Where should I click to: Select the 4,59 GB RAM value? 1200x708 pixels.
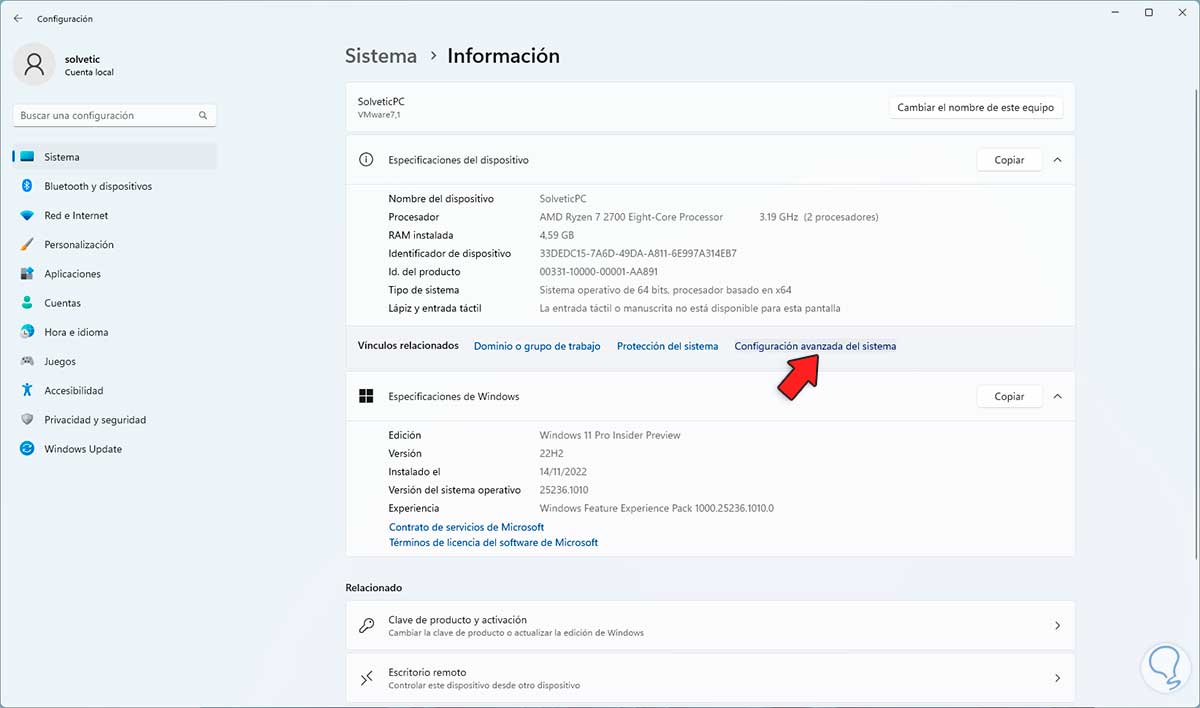point(556,235)
